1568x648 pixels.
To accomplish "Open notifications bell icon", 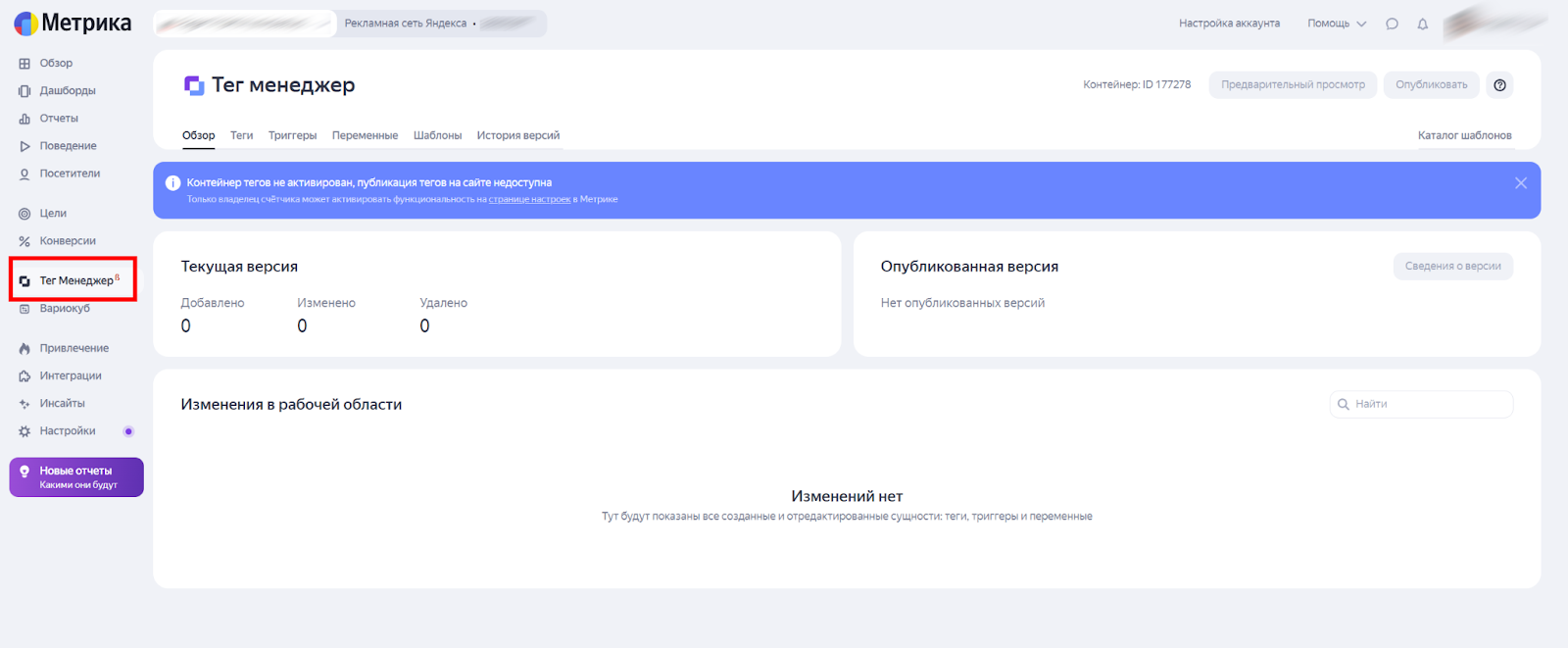I will coord(1423,24).
